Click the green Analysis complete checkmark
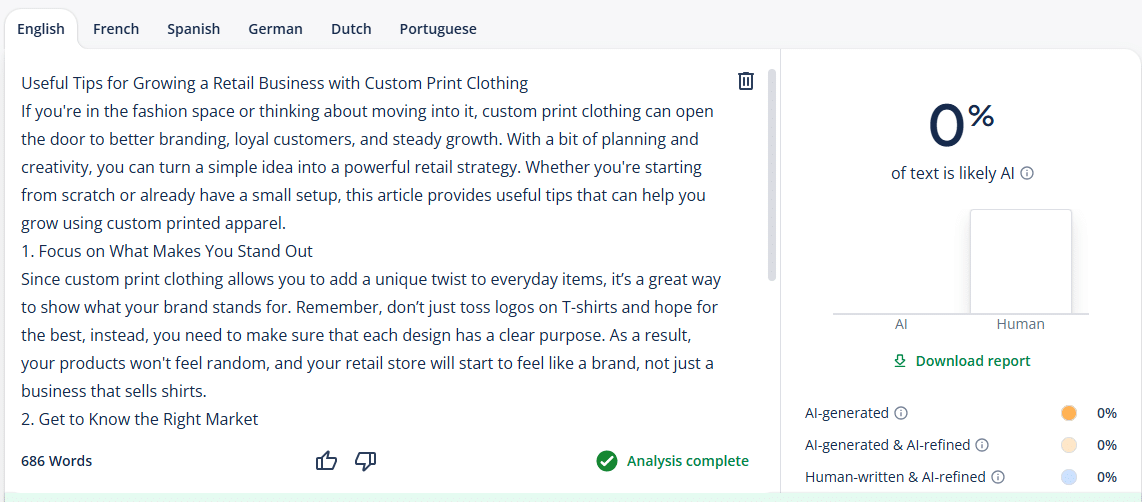1142x502 pixels. pos(606,461)
